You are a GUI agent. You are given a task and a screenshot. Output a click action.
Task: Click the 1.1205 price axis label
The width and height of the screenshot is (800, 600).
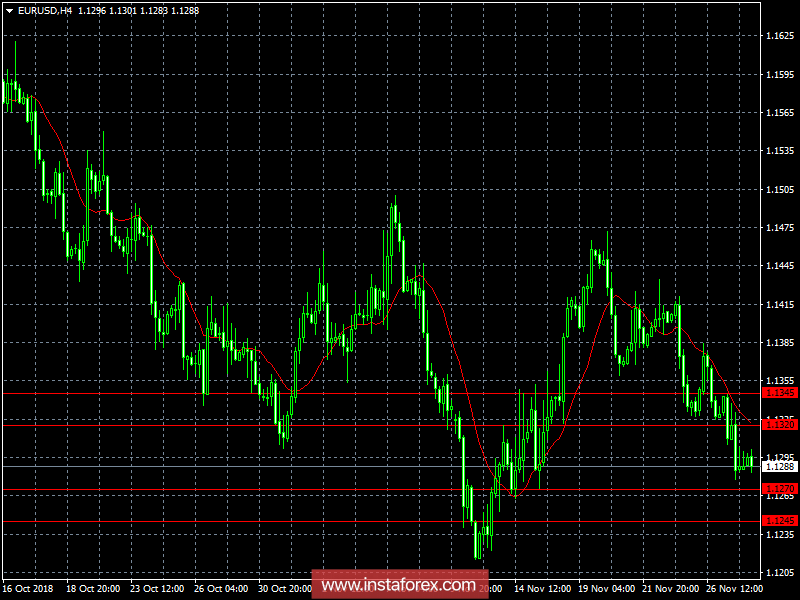click(x=780, y=572)
